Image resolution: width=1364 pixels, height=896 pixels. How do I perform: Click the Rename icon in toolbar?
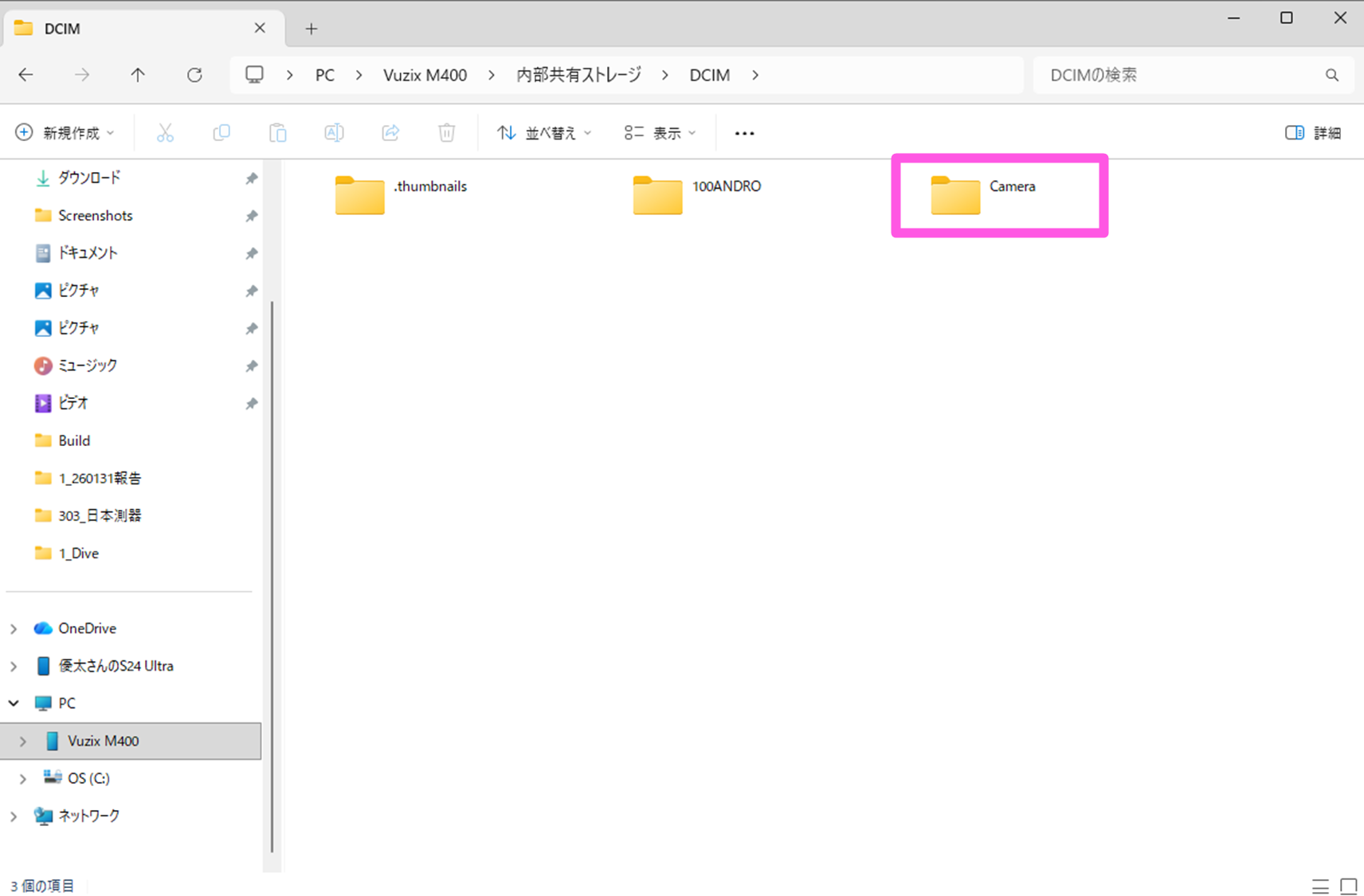334,133
